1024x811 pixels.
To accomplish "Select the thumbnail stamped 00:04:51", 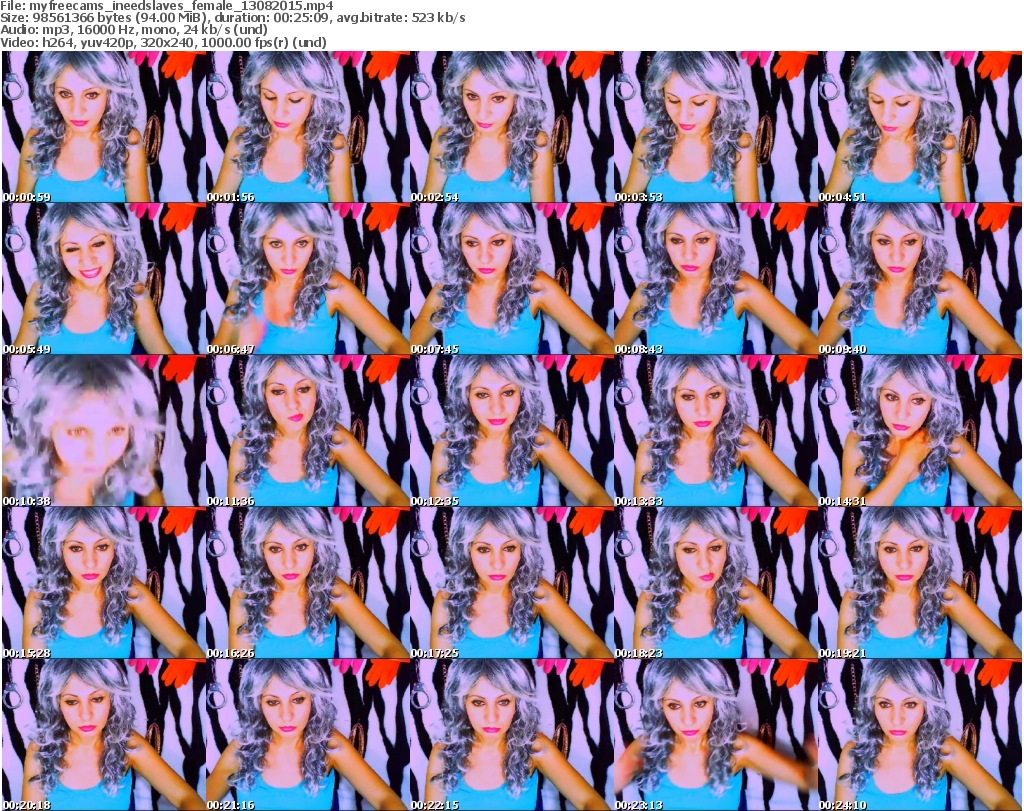I will [920, 127].
